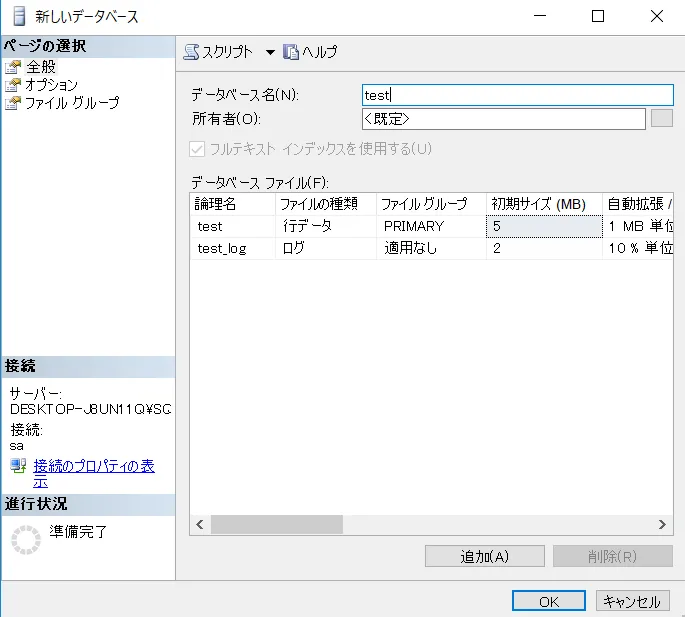Viewport: 685px width, 617px height.
Task: Select the オプション page icon
Action: [x=13, y=85]
